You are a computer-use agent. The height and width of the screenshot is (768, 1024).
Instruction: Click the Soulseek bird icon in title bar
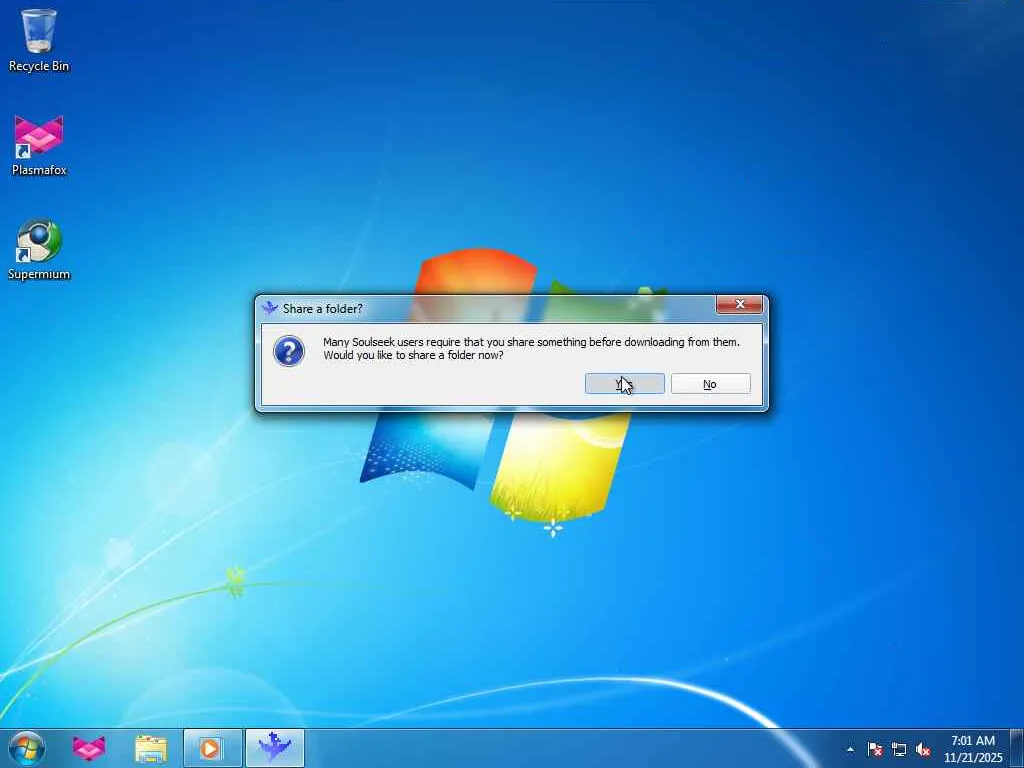(x=269, y=308)
